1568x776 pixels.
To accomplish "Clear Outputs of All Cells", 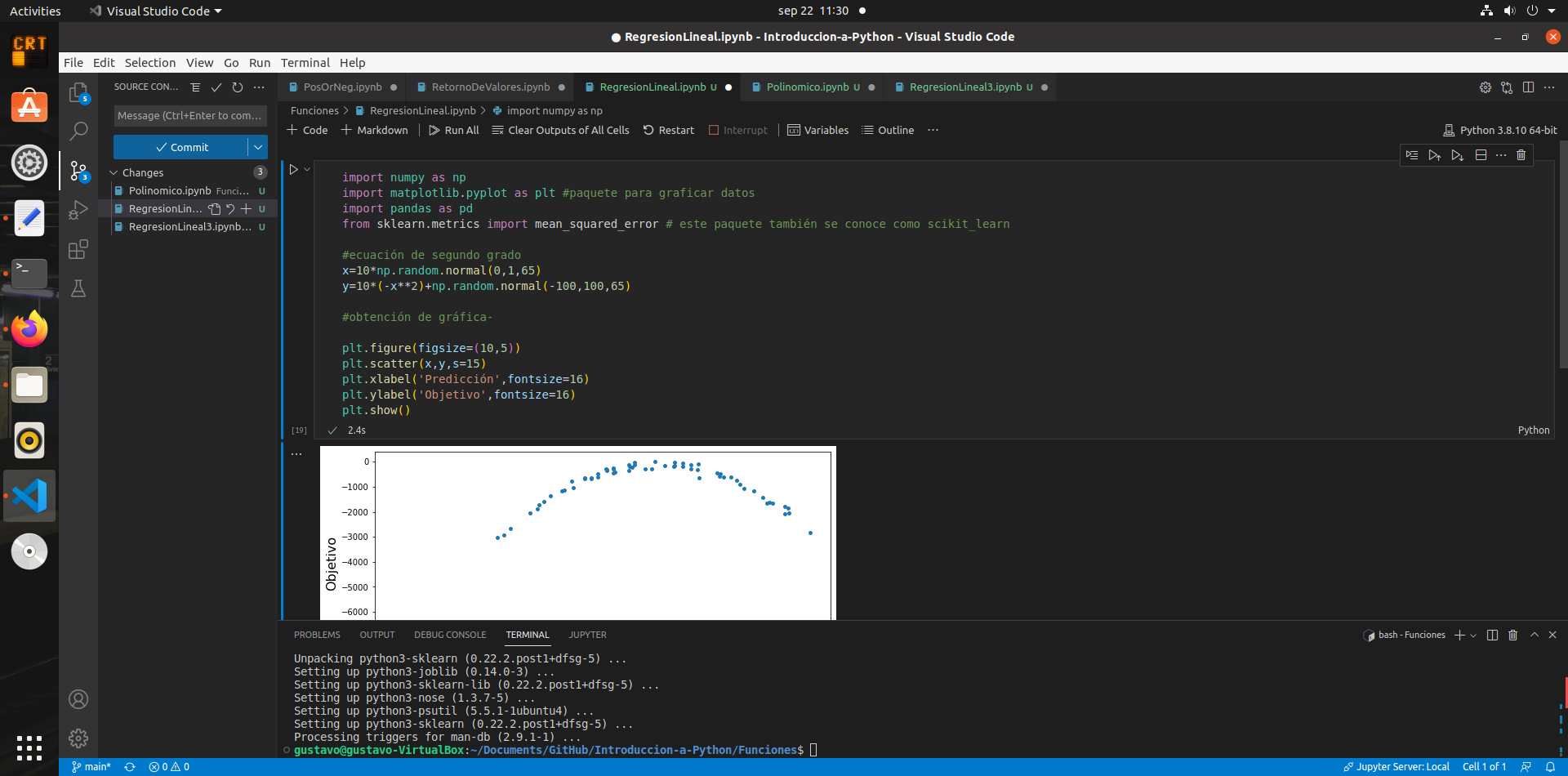I will tap(560, 130).
